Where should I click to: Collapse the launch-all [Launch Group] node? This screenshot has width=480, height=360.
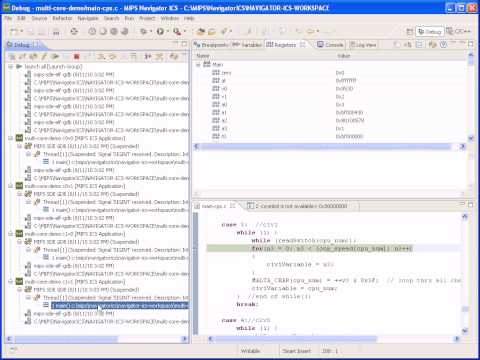(10, 67)
